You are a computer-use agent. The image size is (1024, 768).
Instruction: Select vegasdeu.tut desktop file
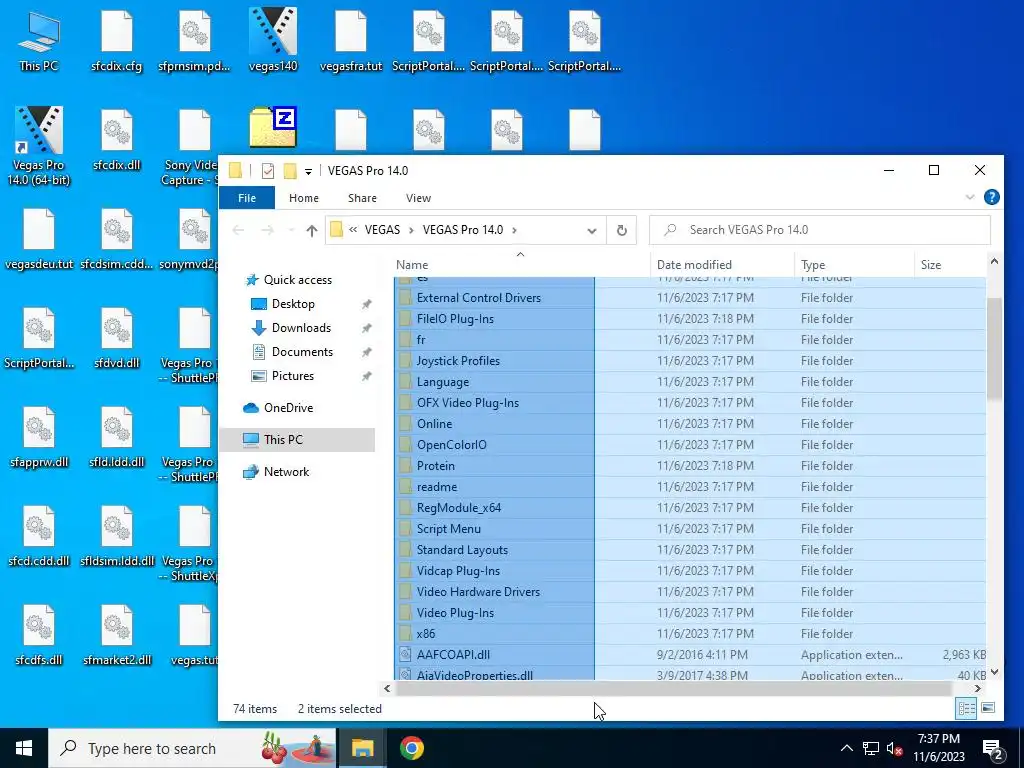(39, 240)
